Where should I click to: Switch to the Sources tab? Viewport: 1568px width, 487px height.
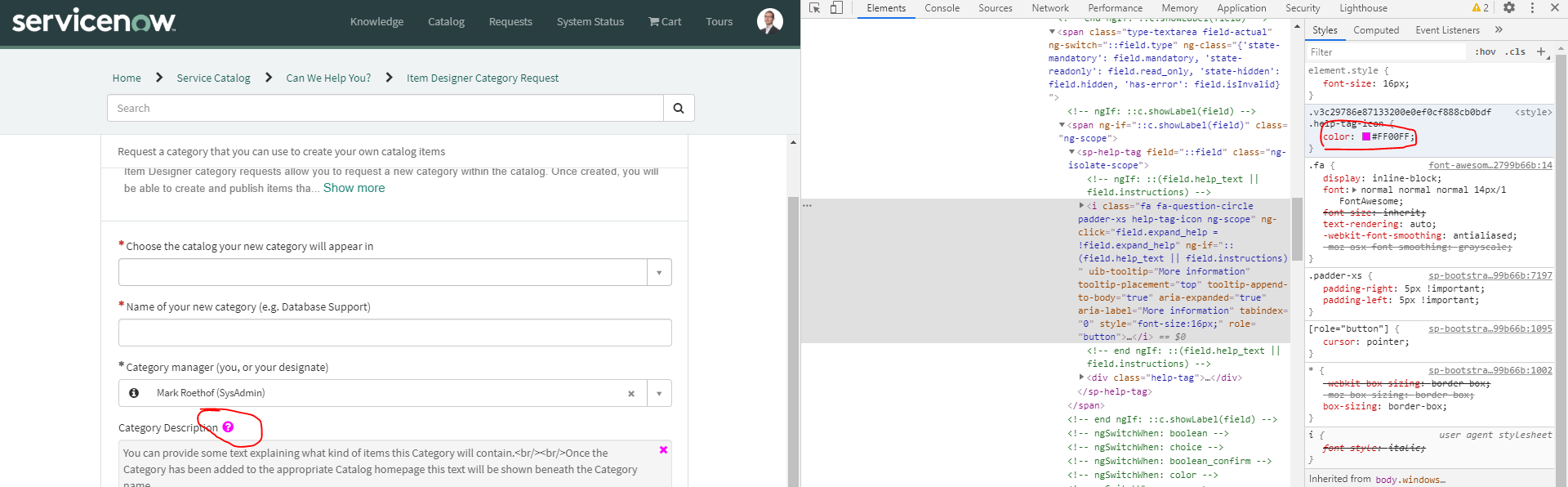(995, 8)
